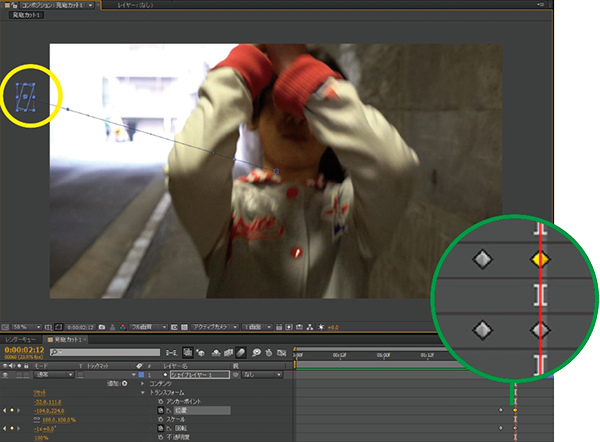Click the opacity value 100%
This screenshot has height=442, width=600.
[x=41, y=438]
